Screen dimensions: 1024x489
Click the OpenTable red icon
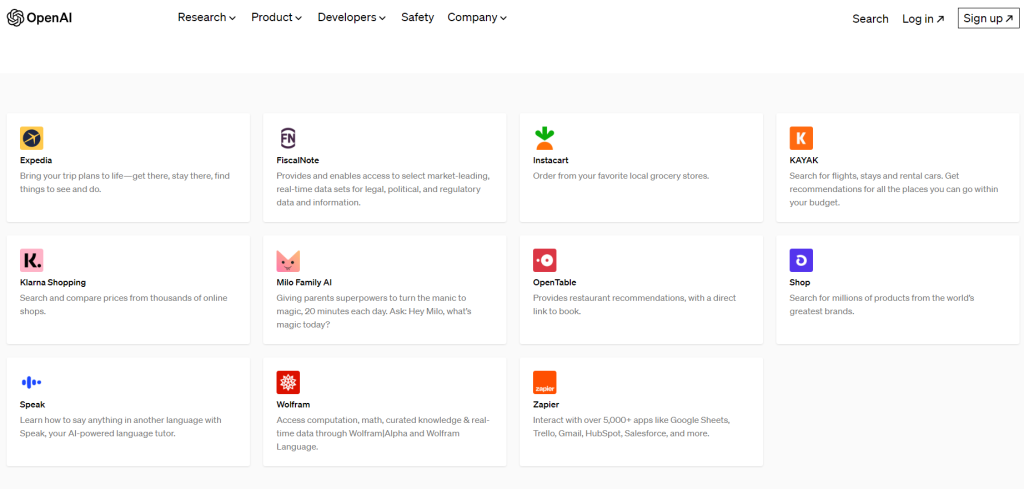pyautogui.click(x=545, y=260)
